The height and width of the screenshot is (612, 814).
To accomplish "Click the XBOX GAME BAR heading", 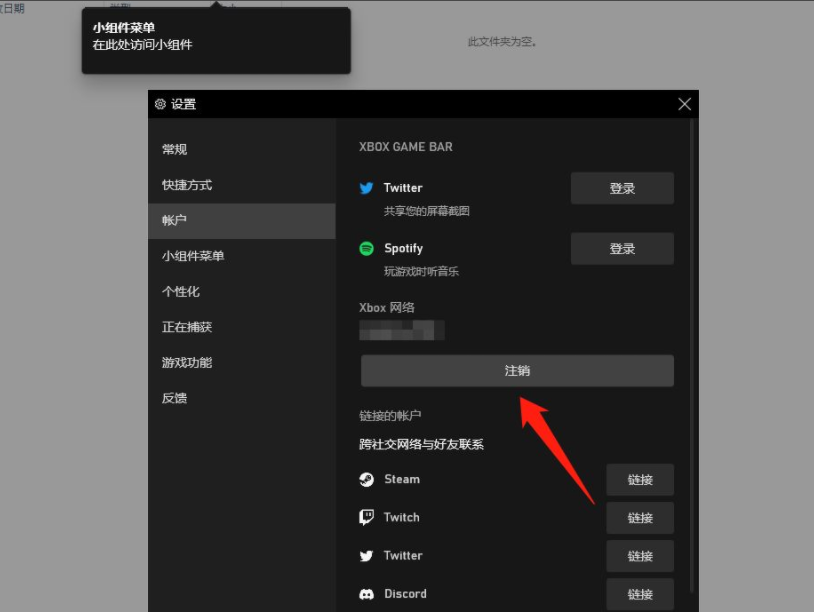I will [x=406, y=147].
